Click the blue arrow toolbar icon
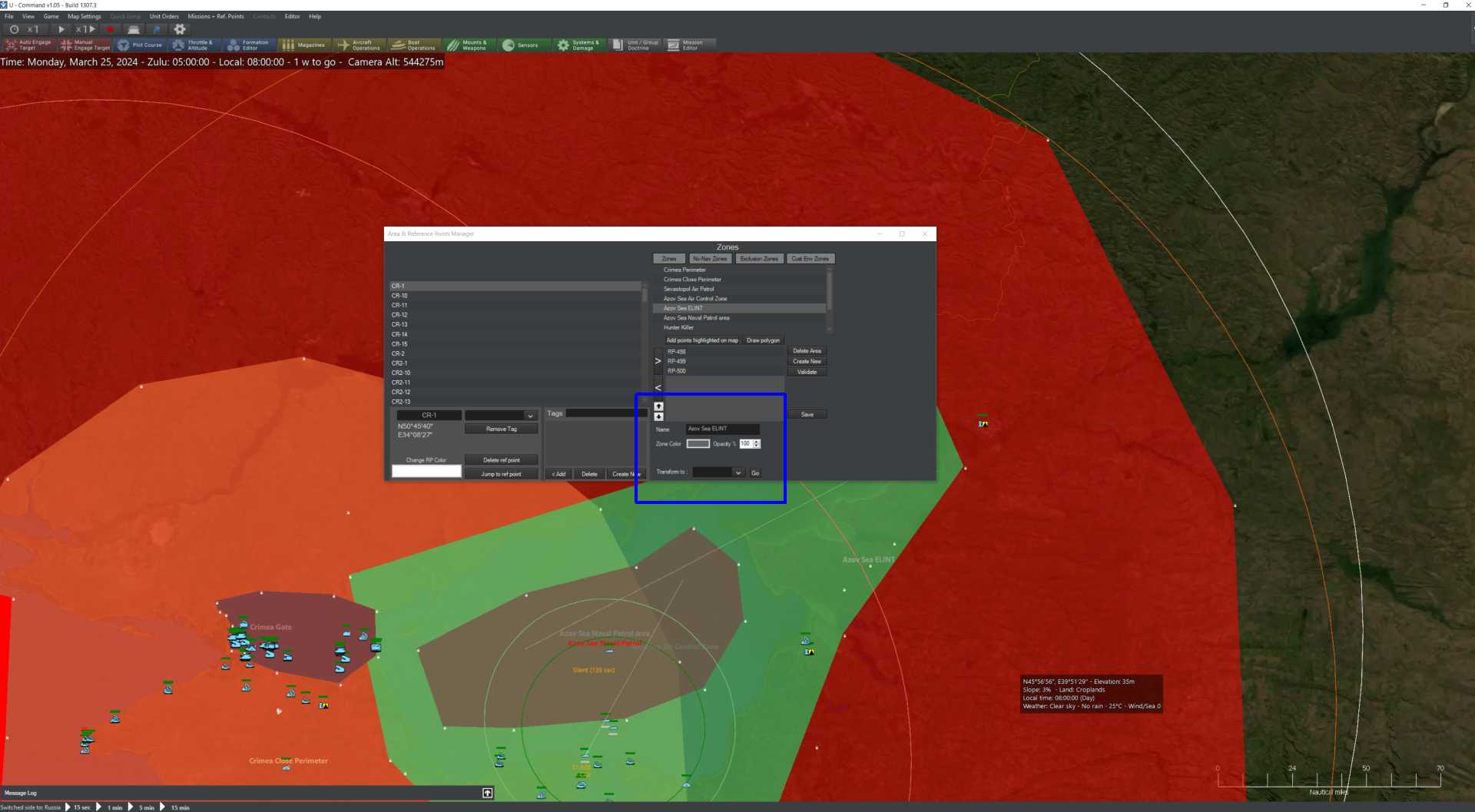 (157, 29)
